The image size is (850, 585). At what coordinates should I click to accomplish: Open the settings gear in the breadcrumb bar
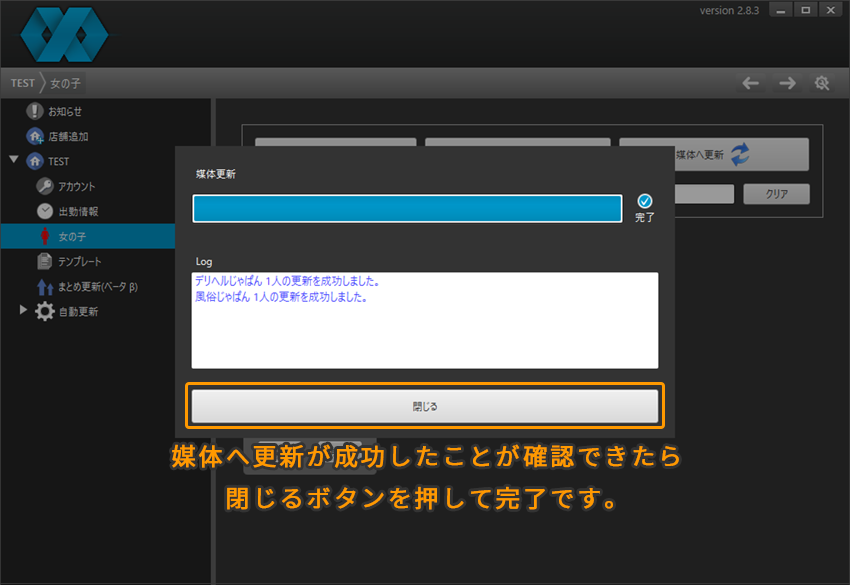pos(822,83)
